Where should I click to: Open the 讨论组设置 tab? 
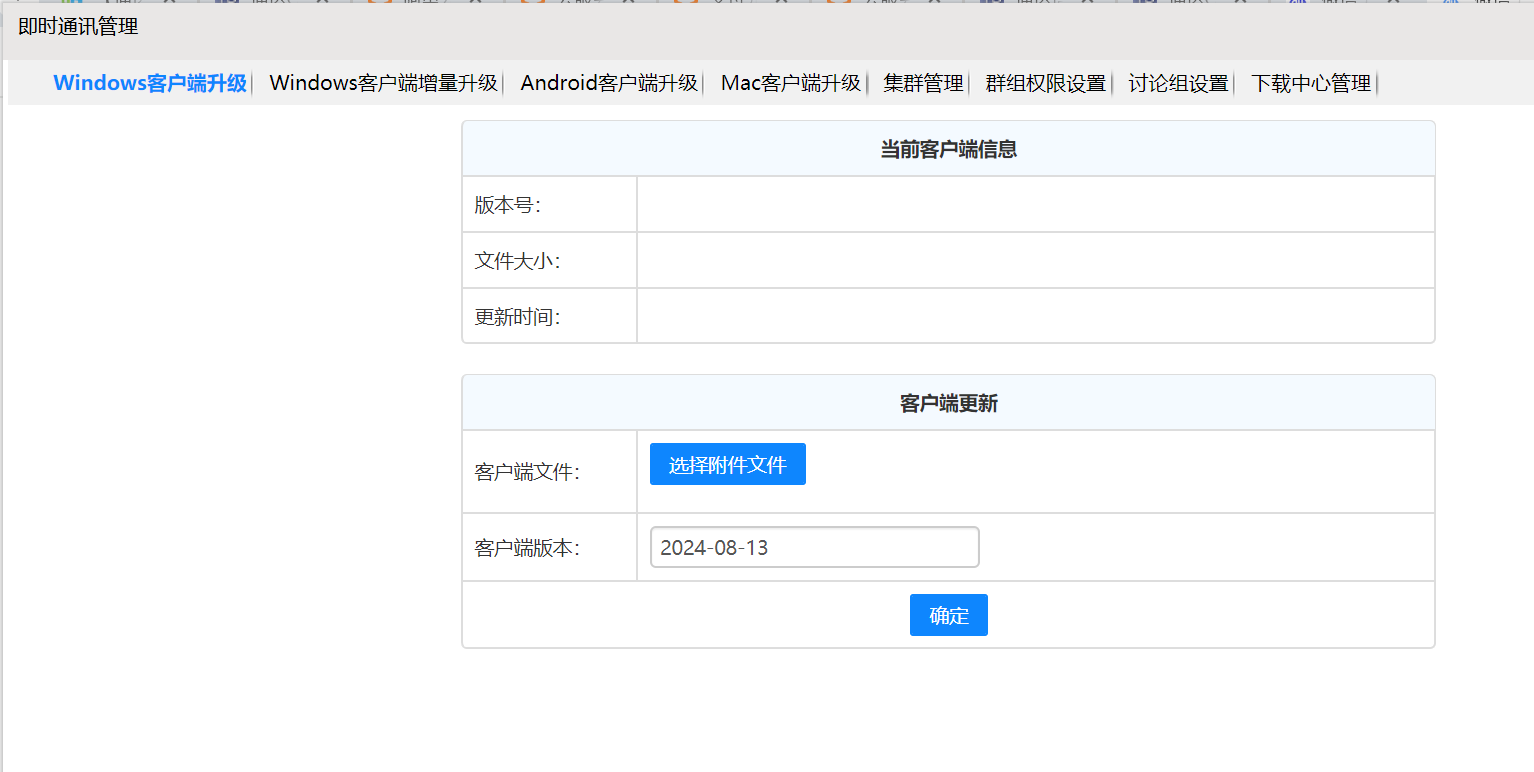click(1178, 83)
